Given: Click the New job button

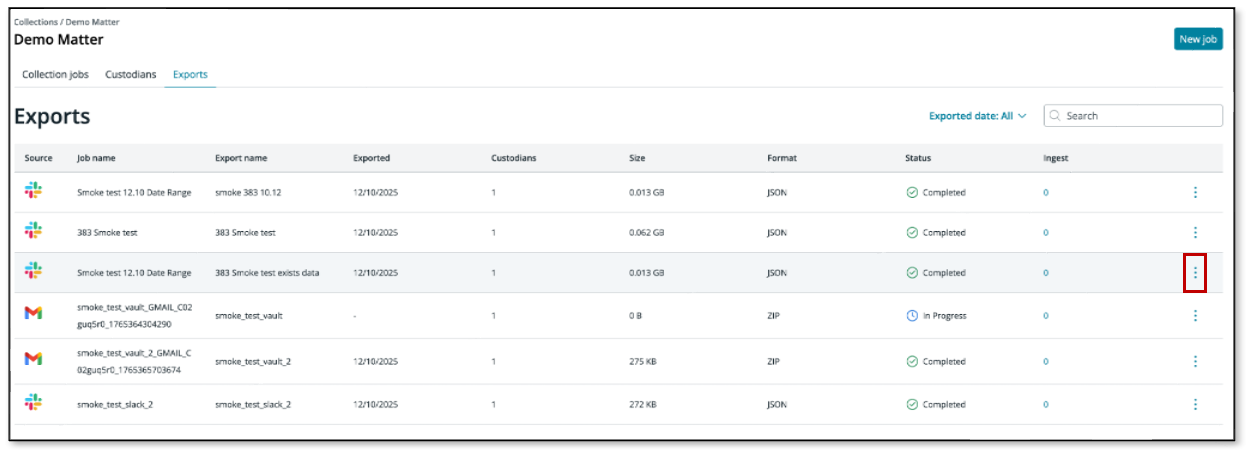Looking at the screenshot, I should click(1197, 39).
